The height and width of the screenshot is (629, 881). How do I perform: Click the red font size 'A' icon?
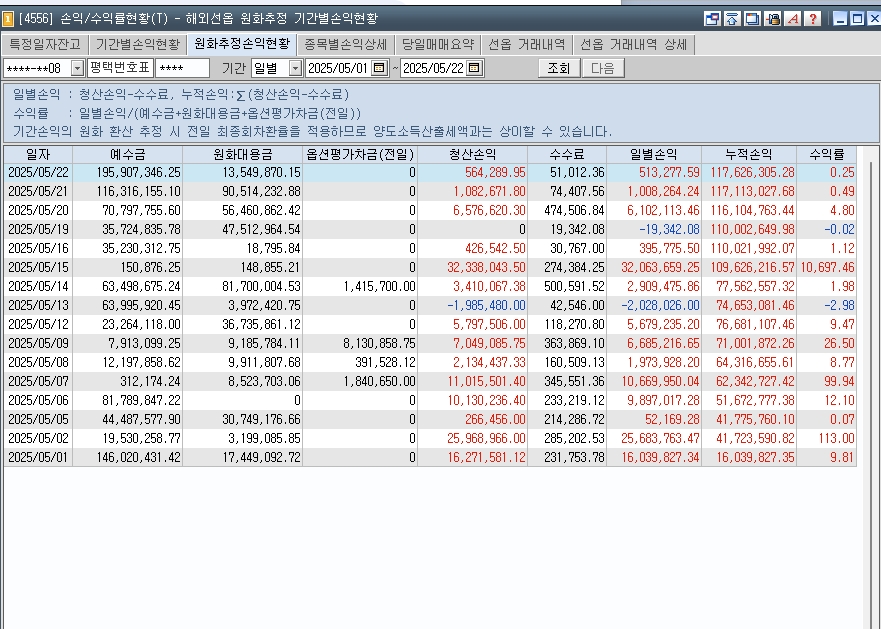[793, 19]
